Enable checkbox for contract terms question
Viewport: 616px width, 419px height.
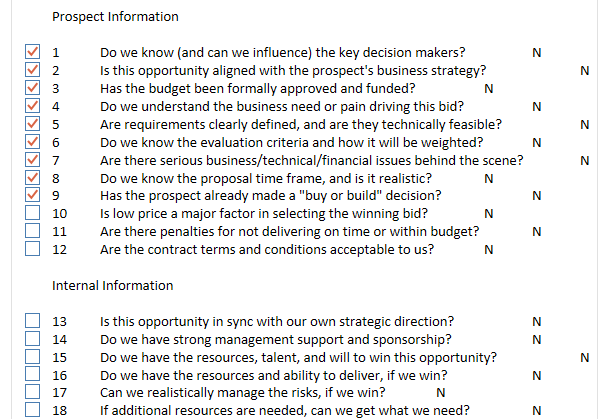tap(33, 250)
